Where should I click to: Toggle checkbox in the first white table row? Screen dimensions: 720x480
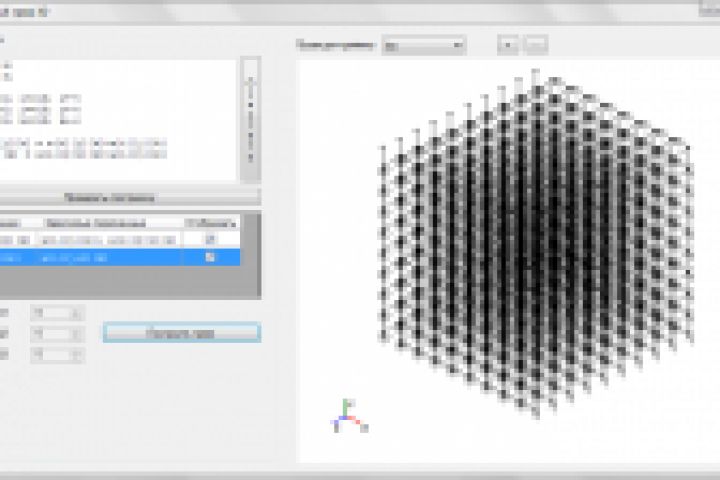210,239
